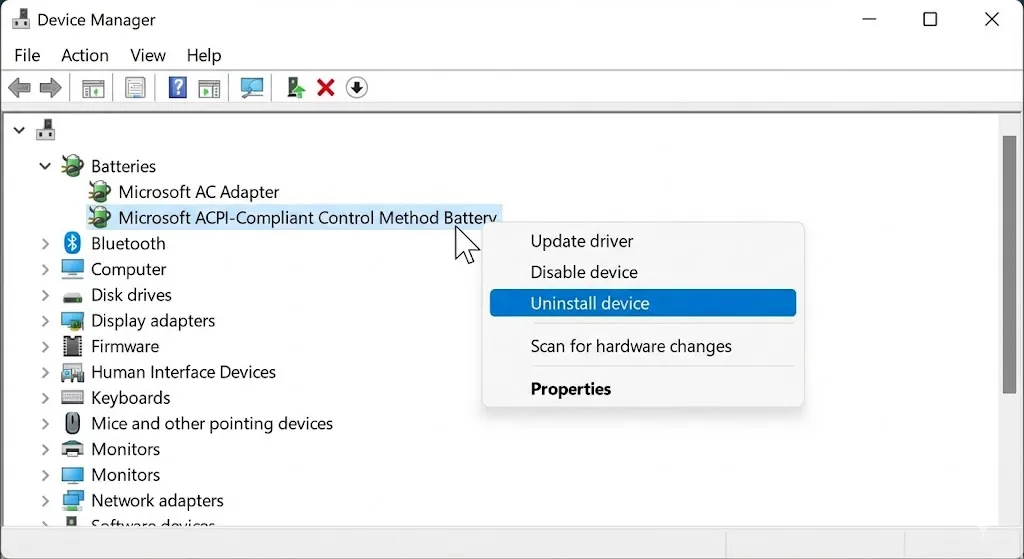
Task: Select the Microsoft AC Adapter entry
Action: tap(199, 192)
